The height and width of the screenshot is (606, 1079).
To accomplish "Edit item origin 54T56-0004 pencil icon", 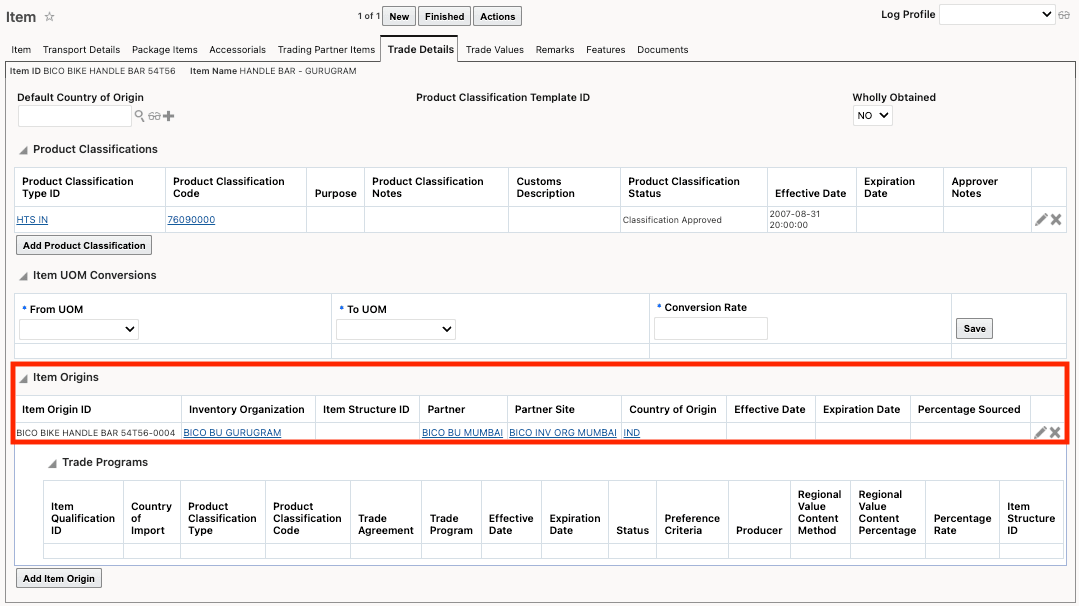I will click(1040, 433).
